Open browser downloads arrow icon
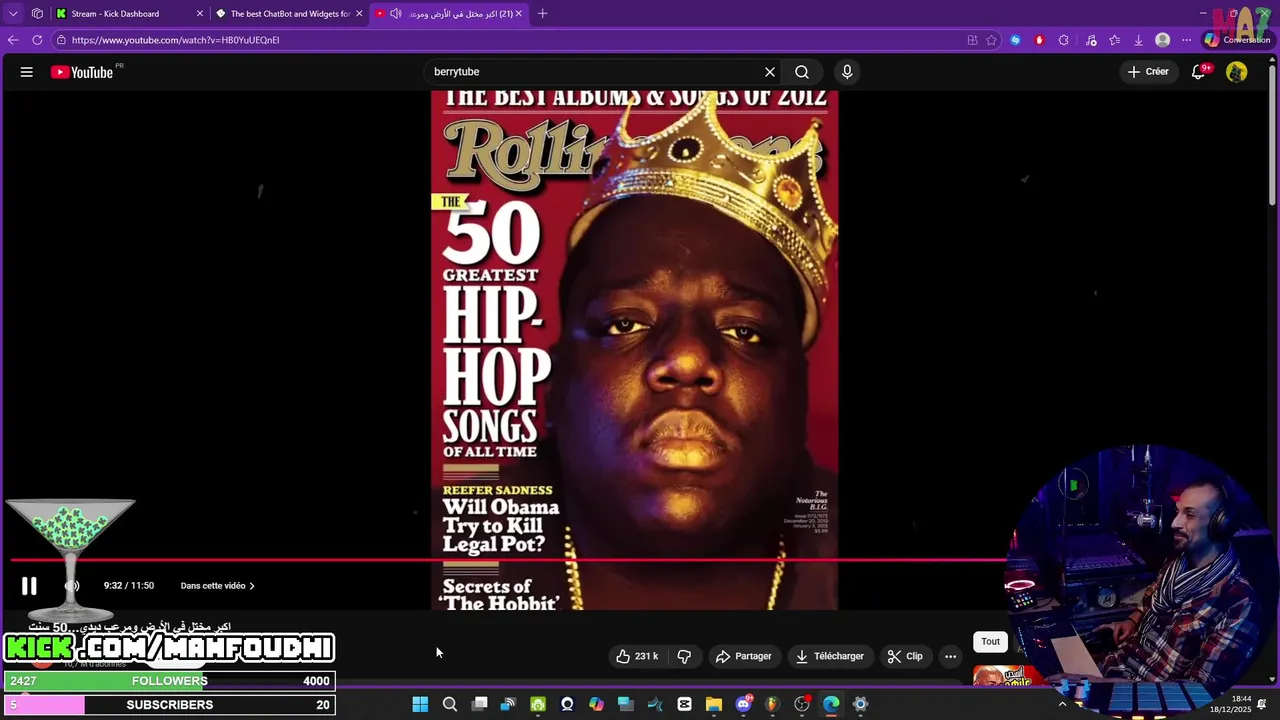Image resolution: width=1280 pixels, height=720 pixels. (x=1139, y=40)
